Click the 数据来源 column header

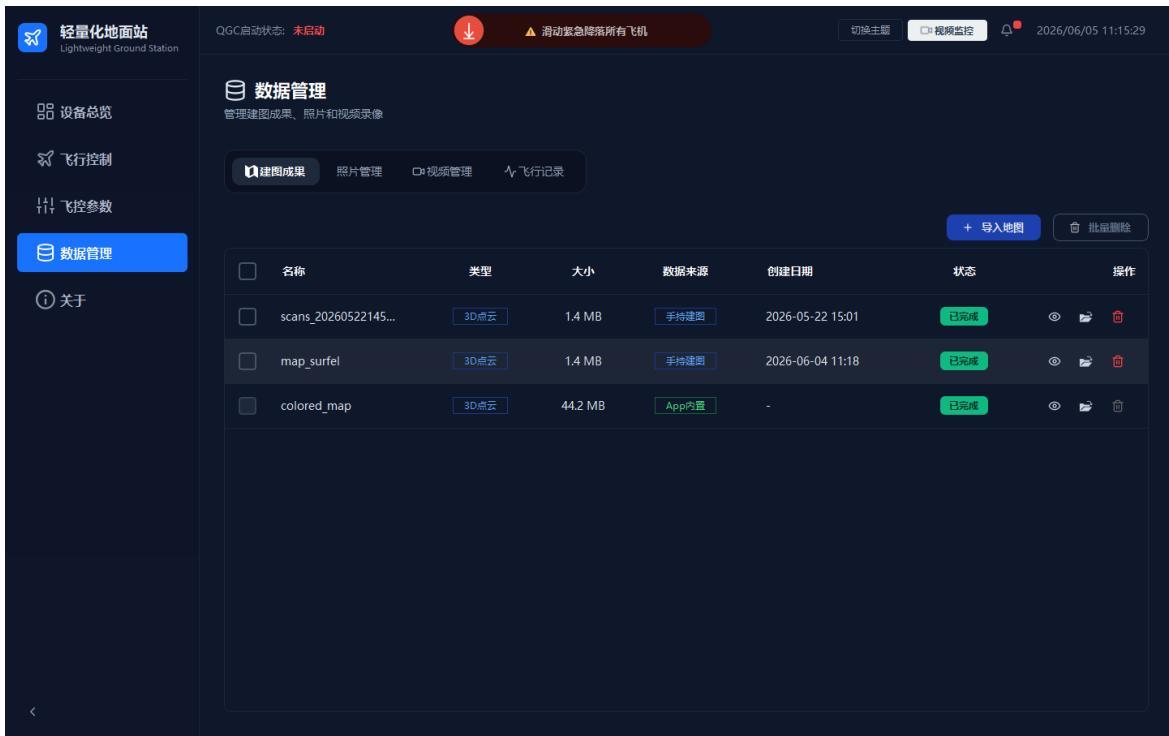click(x=685, y=271)
